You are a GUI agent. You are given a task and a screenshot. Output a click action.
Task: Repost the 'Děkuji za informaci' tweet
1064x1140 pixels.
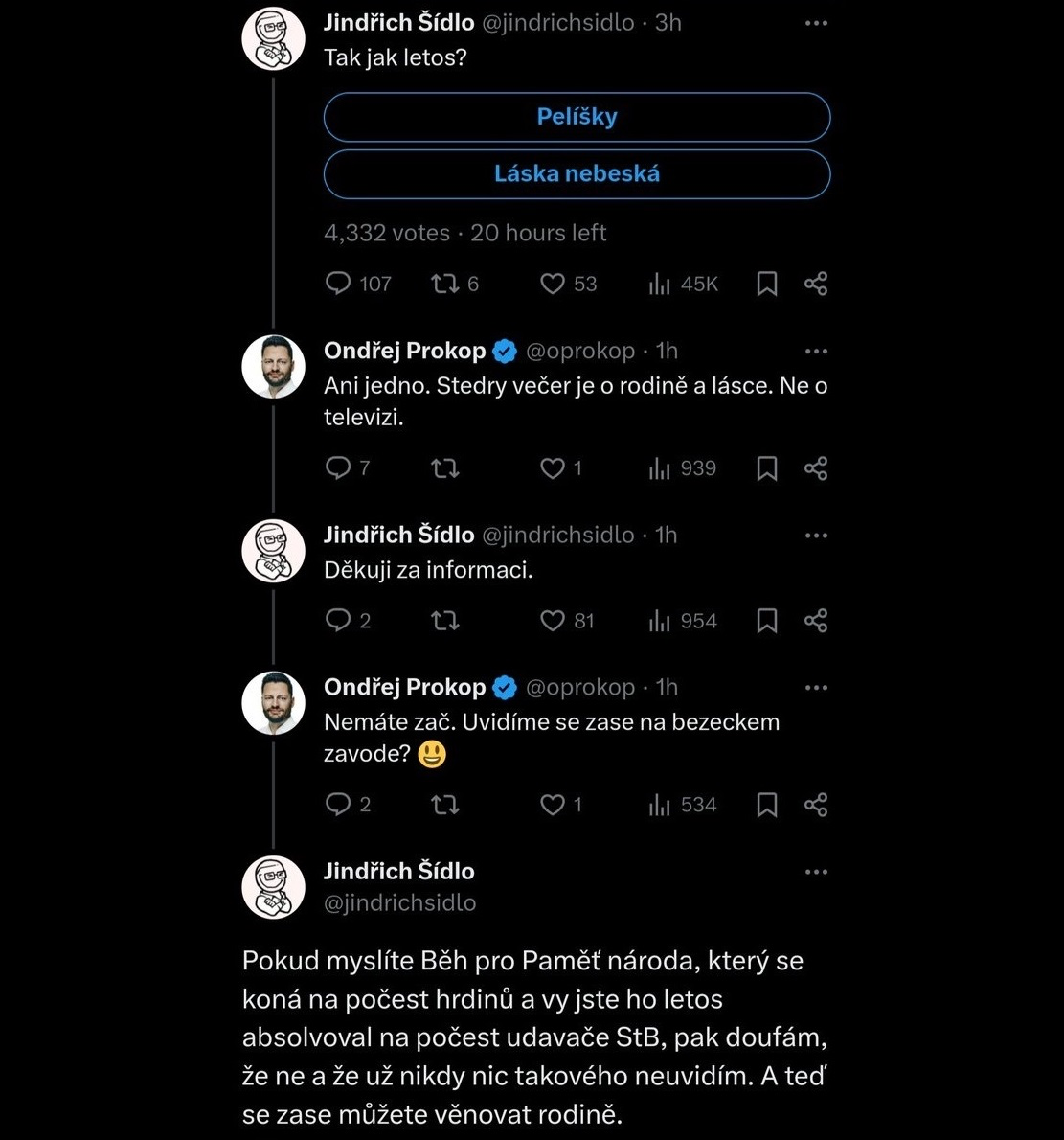coord(445,621)
